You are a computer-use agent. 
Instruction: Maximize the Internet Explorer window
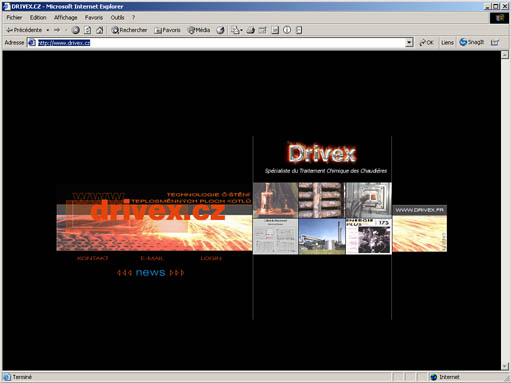tap(496, 6)
